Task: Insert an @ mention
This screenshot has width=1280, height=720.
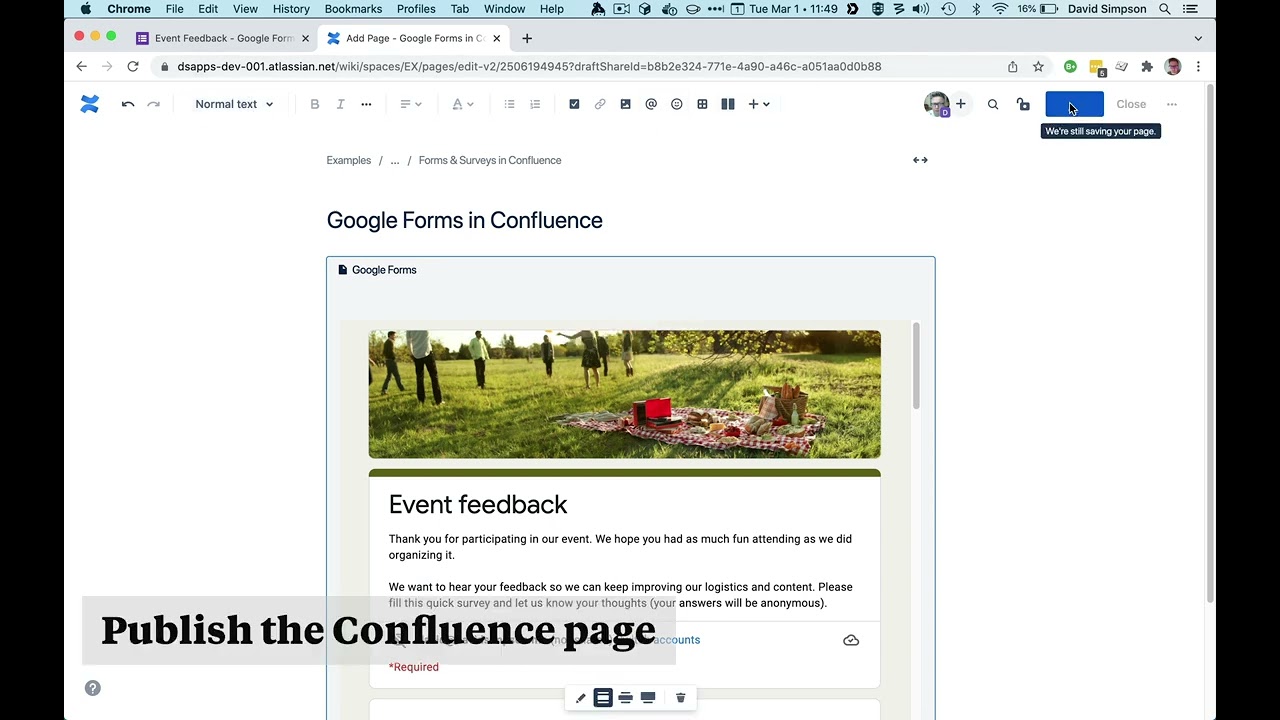Action: 651,104
